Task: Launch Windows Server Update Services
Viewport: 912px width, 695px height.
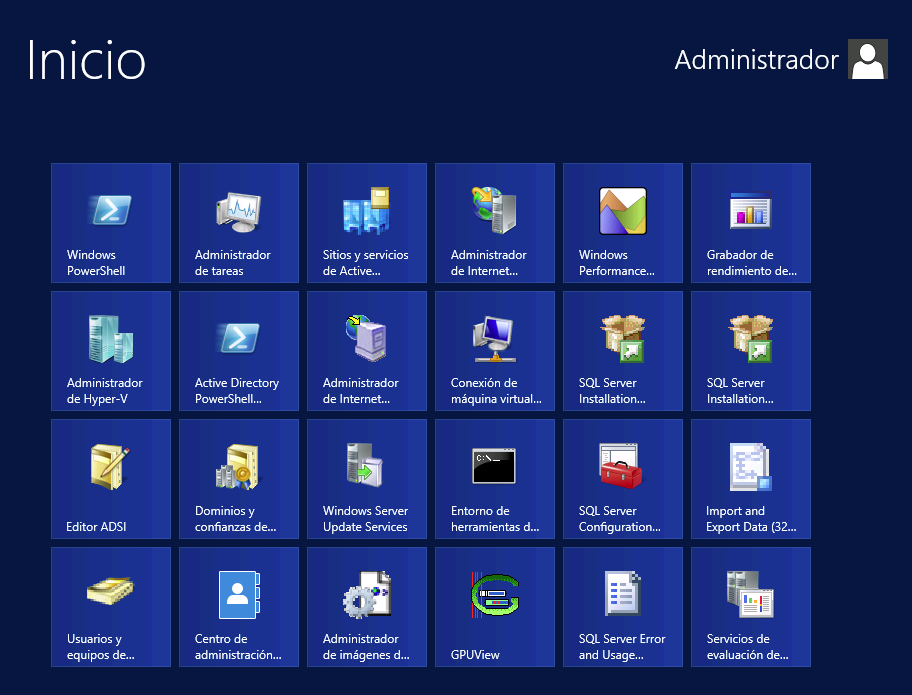Action: tap(367, 479)
